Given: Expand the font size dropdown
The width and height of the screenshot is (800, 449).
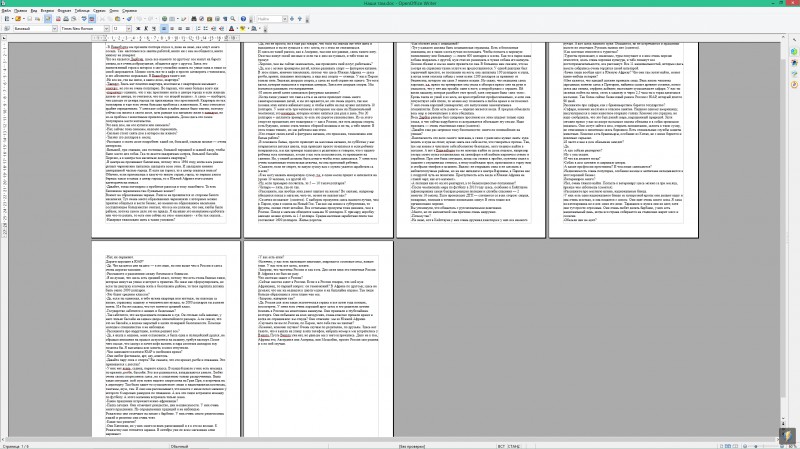Looking at the screenshot, I should coord(129,29).
